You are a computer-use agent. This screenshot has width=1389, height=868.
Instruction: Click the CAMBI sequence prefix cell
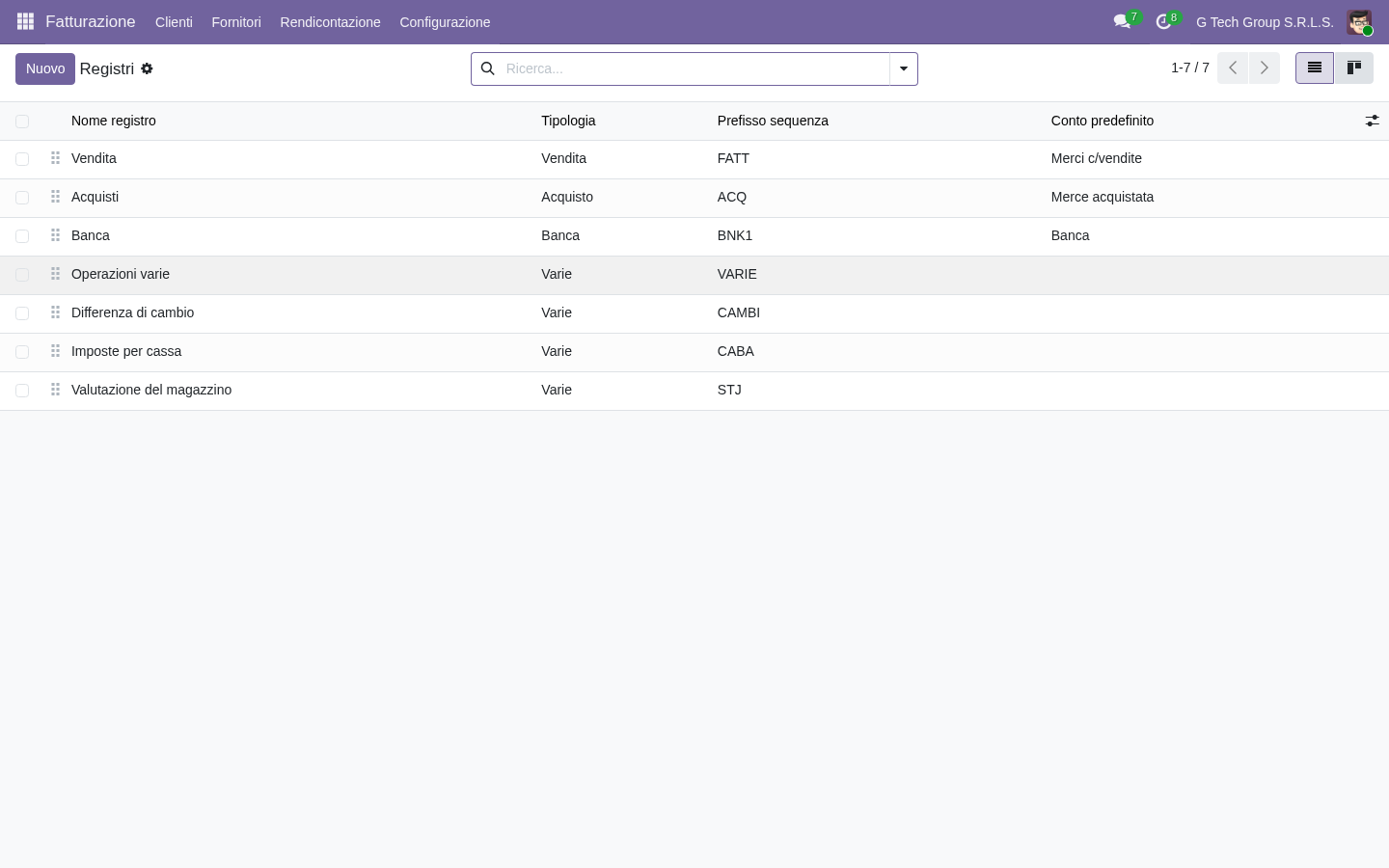tap(739, 312)
